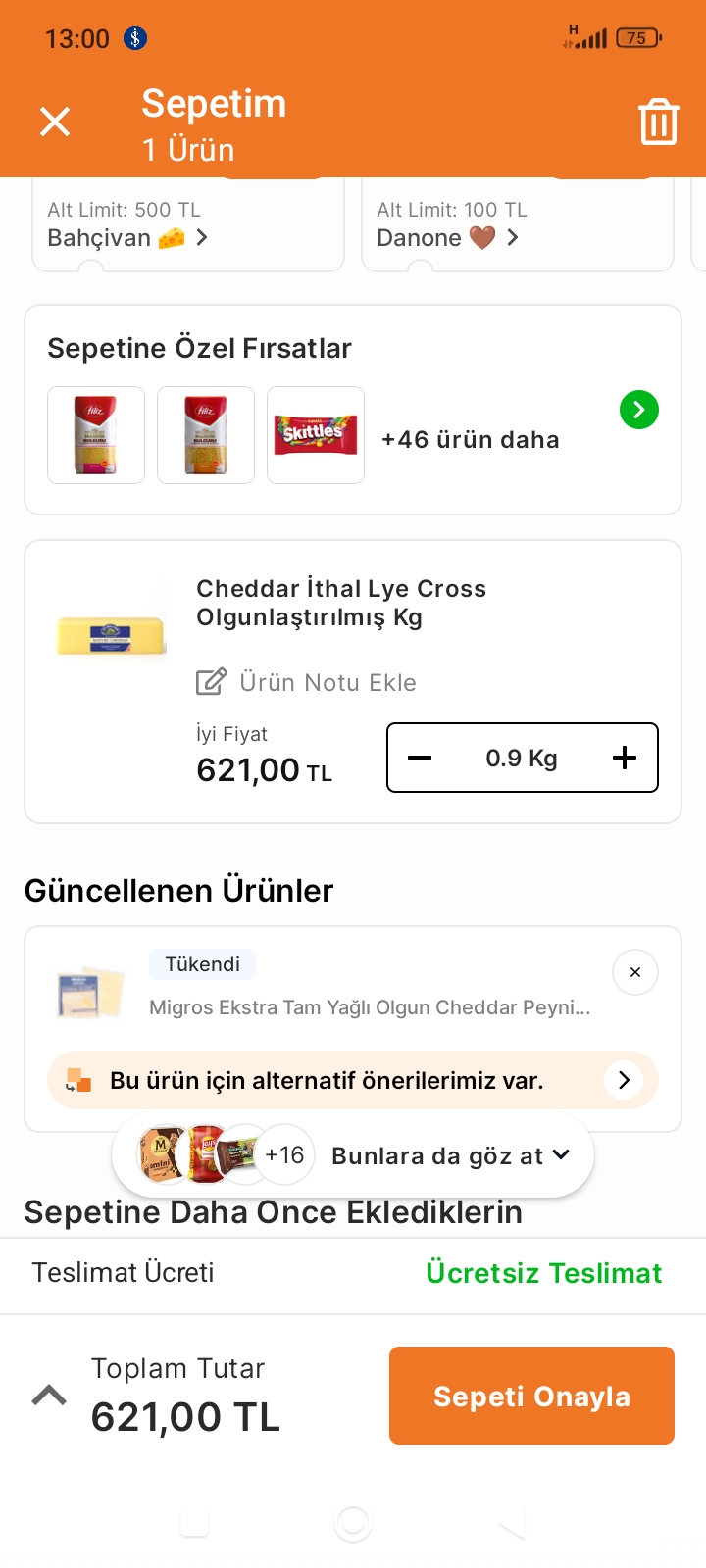Viewport: 706px width, 1568px height.
Task: Open Bahçıvan brand offer
Action: click(127, 238)
